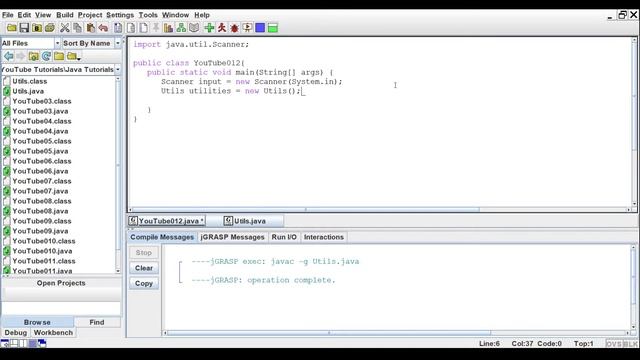Click the Print toolbar icon
Screen dimensions: 640x360
(x=50, y=28)
